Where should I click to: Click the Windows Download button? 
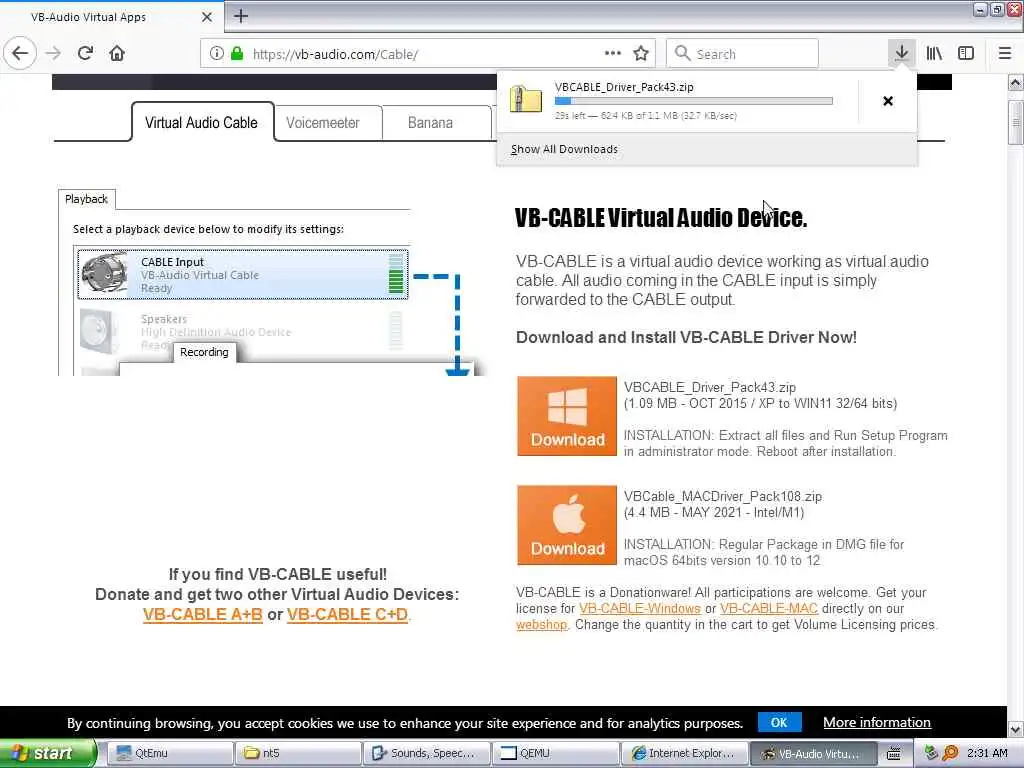[x=567, y=416]
